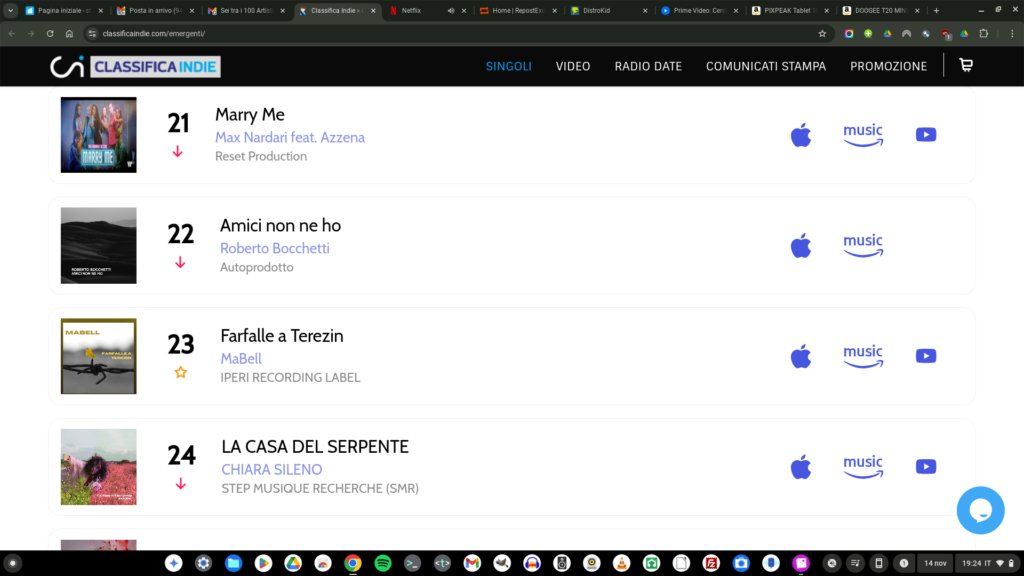Image resolution: width=1024 pixels, height=576 pixels.
Task: Click the Autoprodotto label text
Action: [x=256, y=267]
